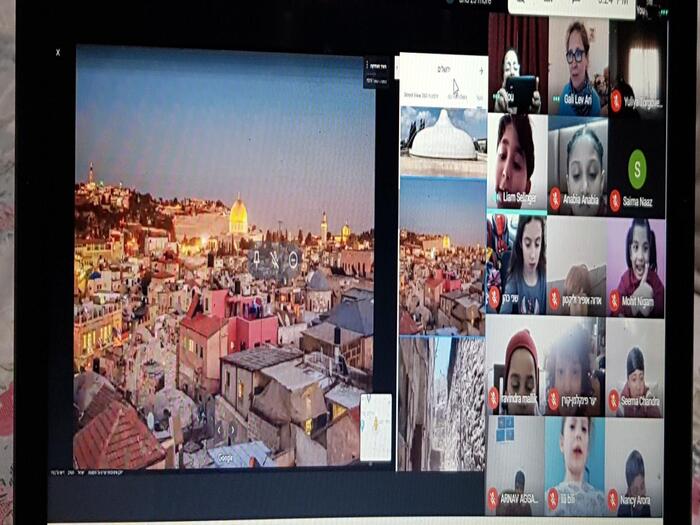Click the muted mic icon on Nancy Arora's tile
Viewport: 700px width, 525px height.
coord(612,499)
